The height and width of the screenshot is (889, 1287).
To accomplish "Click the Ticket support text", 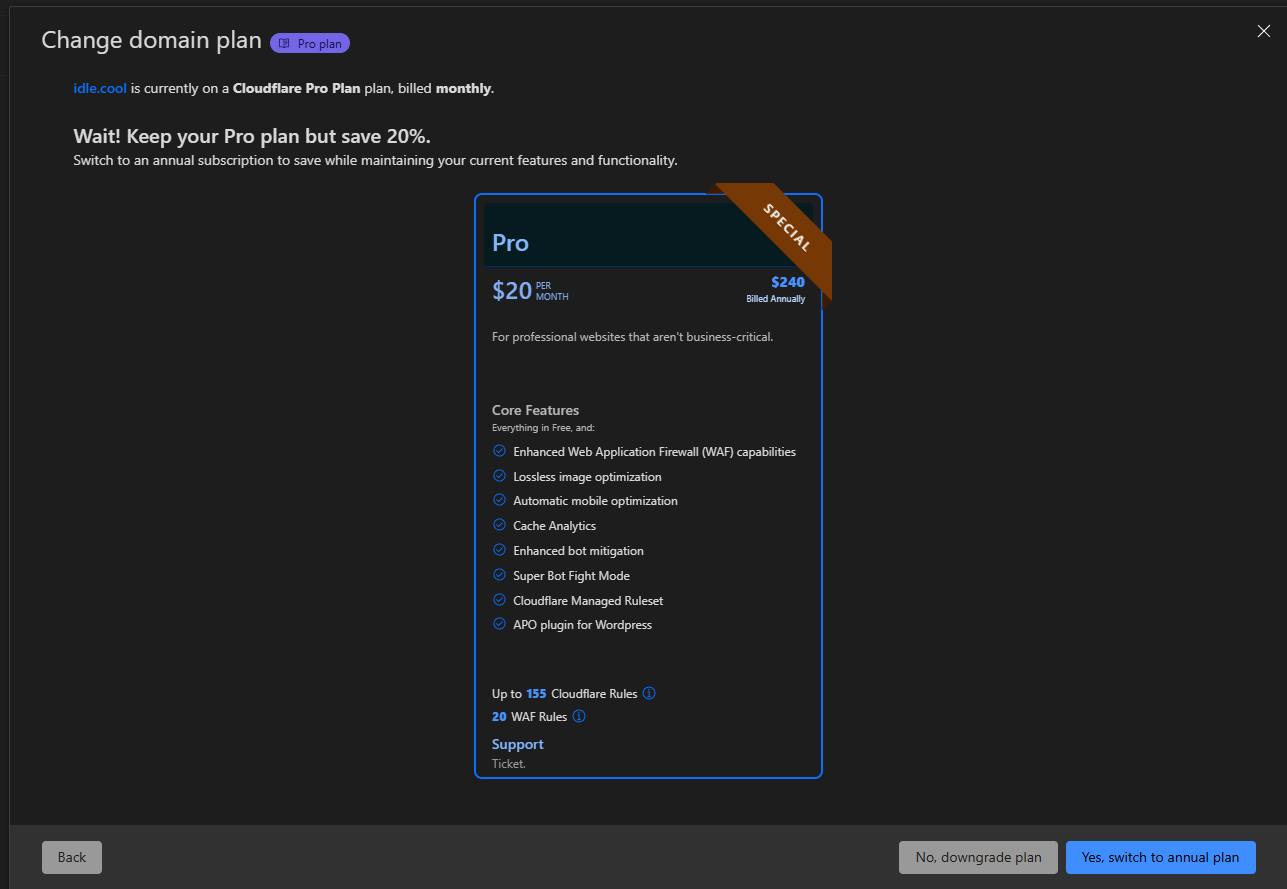I will [509, 764].
